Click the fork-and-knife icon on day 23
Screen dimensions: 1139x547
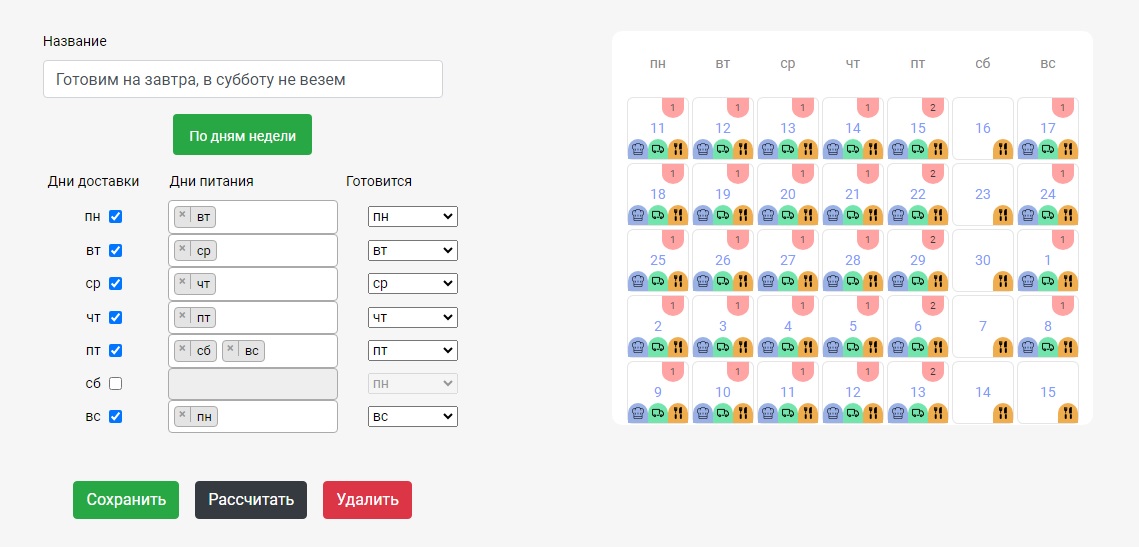(1003, 214)
